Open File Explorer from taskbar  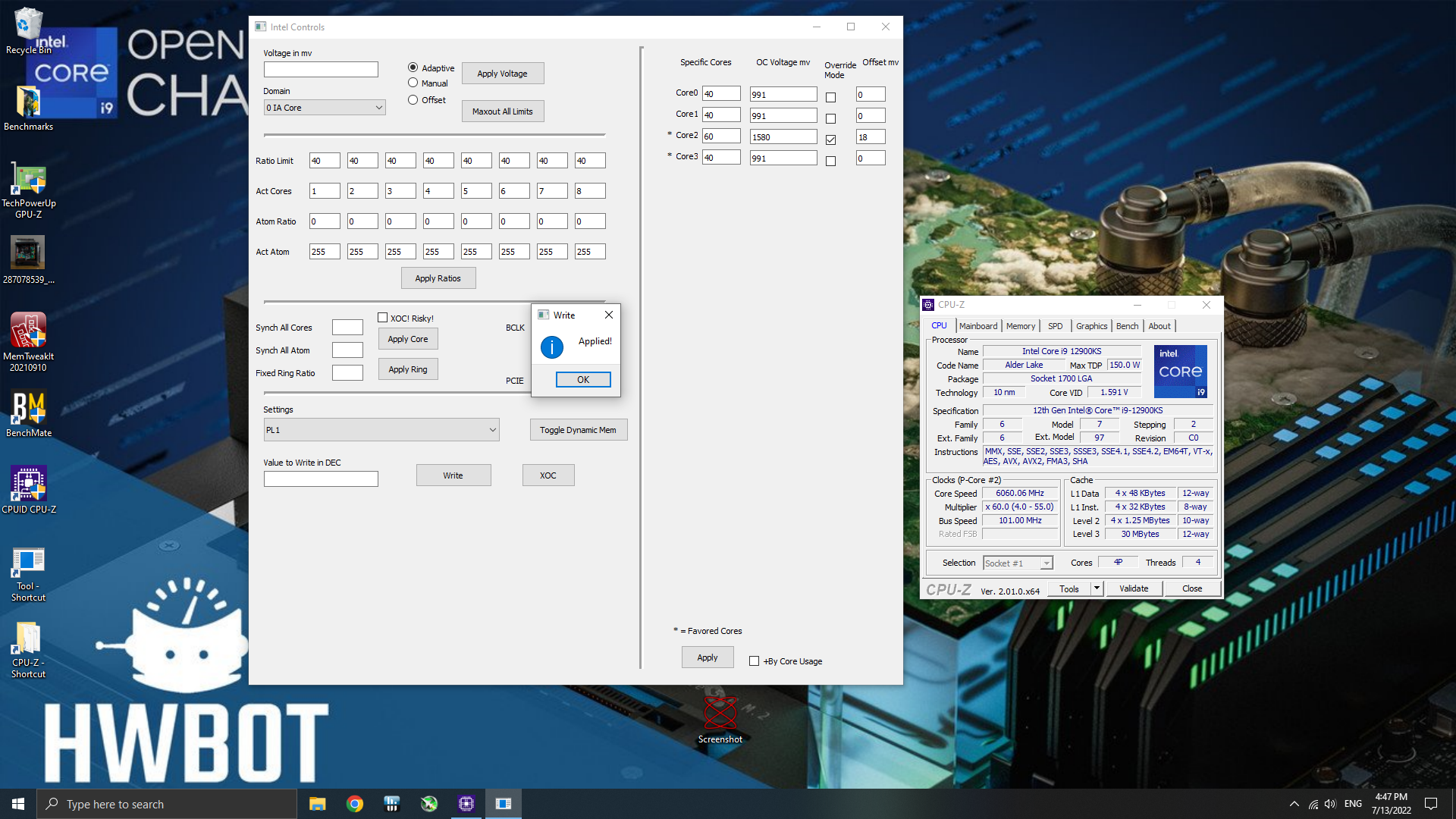(317, 804)
